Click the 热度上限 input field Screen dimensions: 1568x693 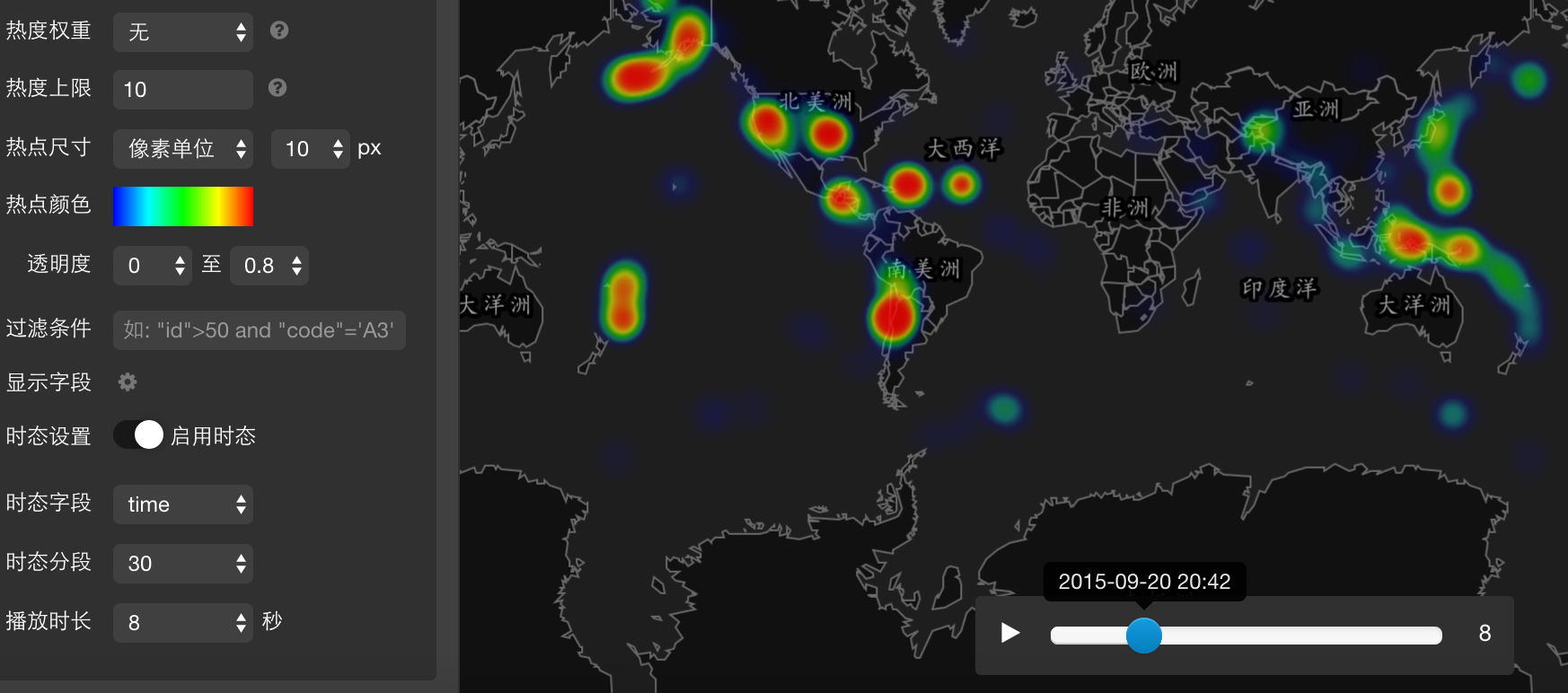[x=183, y=90]
